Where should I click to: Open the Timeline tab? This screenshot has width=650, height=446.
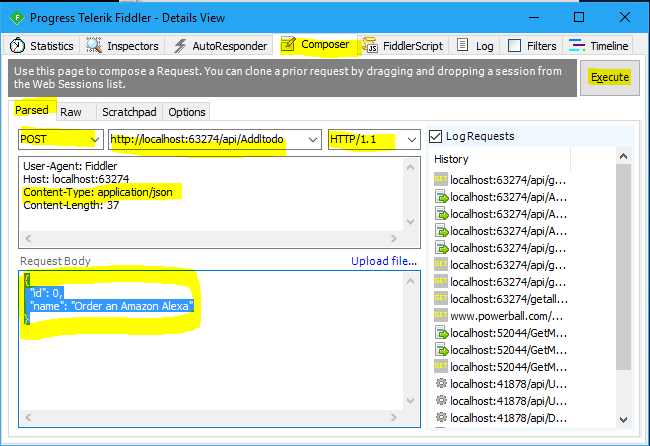coord(599,46)
